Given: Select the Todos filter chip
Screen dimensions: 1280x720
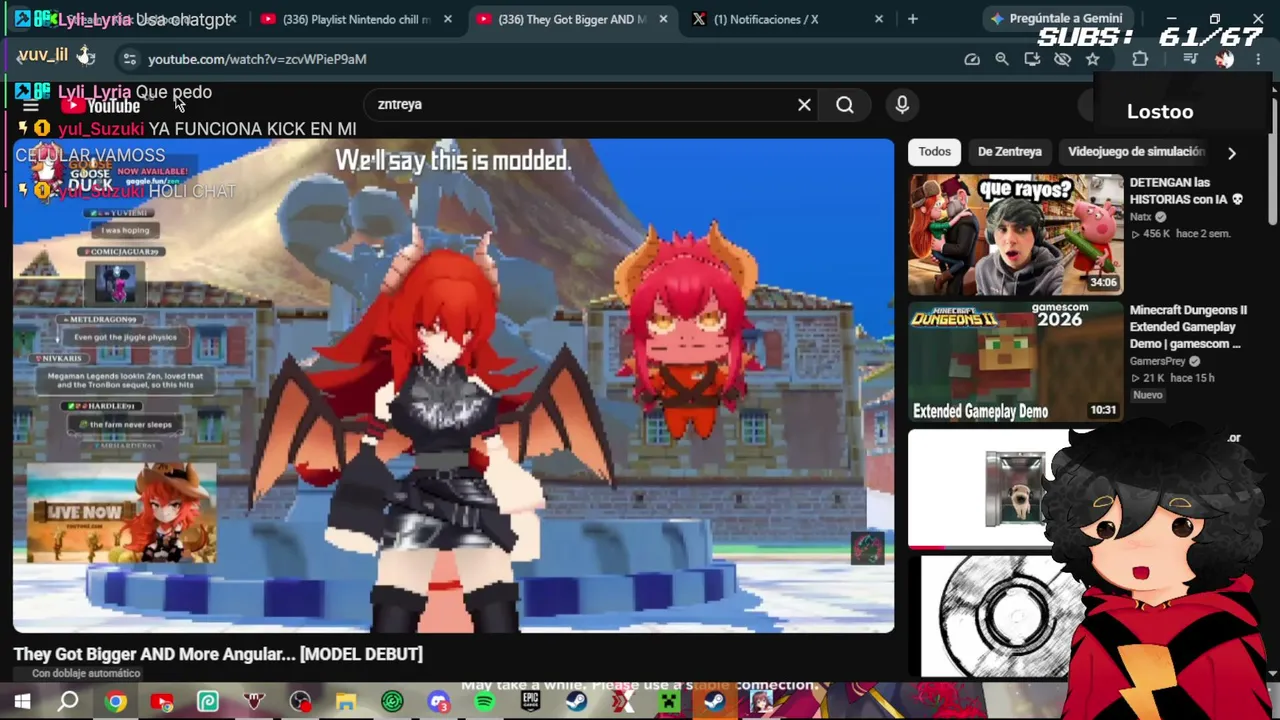Looking at the screenshot, I should tap(934, 152).
